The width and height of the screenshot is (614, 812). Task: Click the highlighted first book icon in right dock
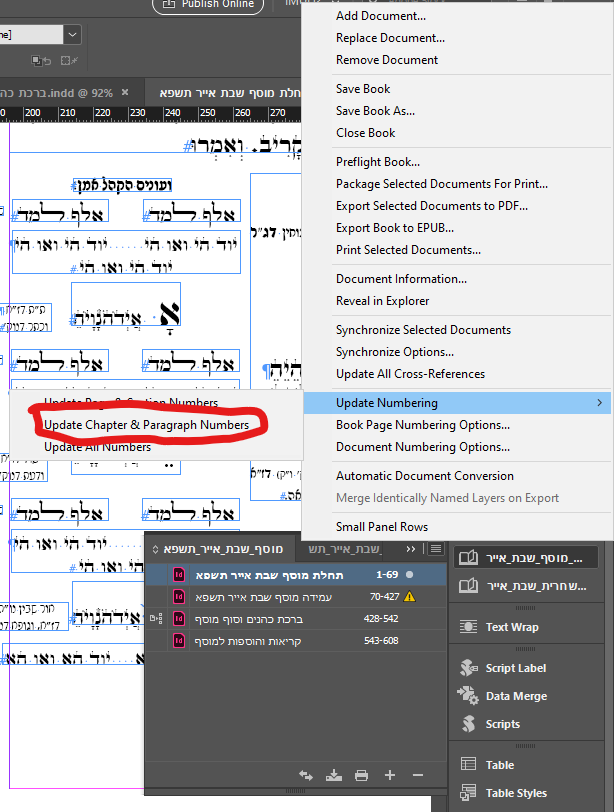click(469, 558)
